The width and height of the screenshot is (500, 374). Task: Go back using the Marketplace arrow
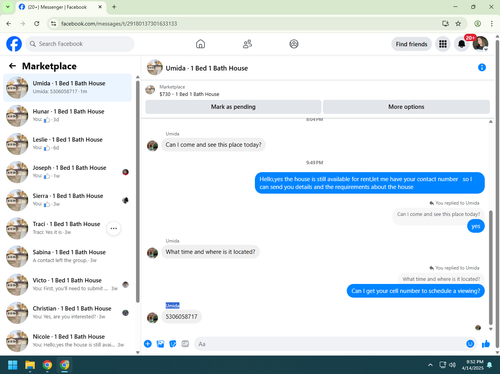(12, 66)
